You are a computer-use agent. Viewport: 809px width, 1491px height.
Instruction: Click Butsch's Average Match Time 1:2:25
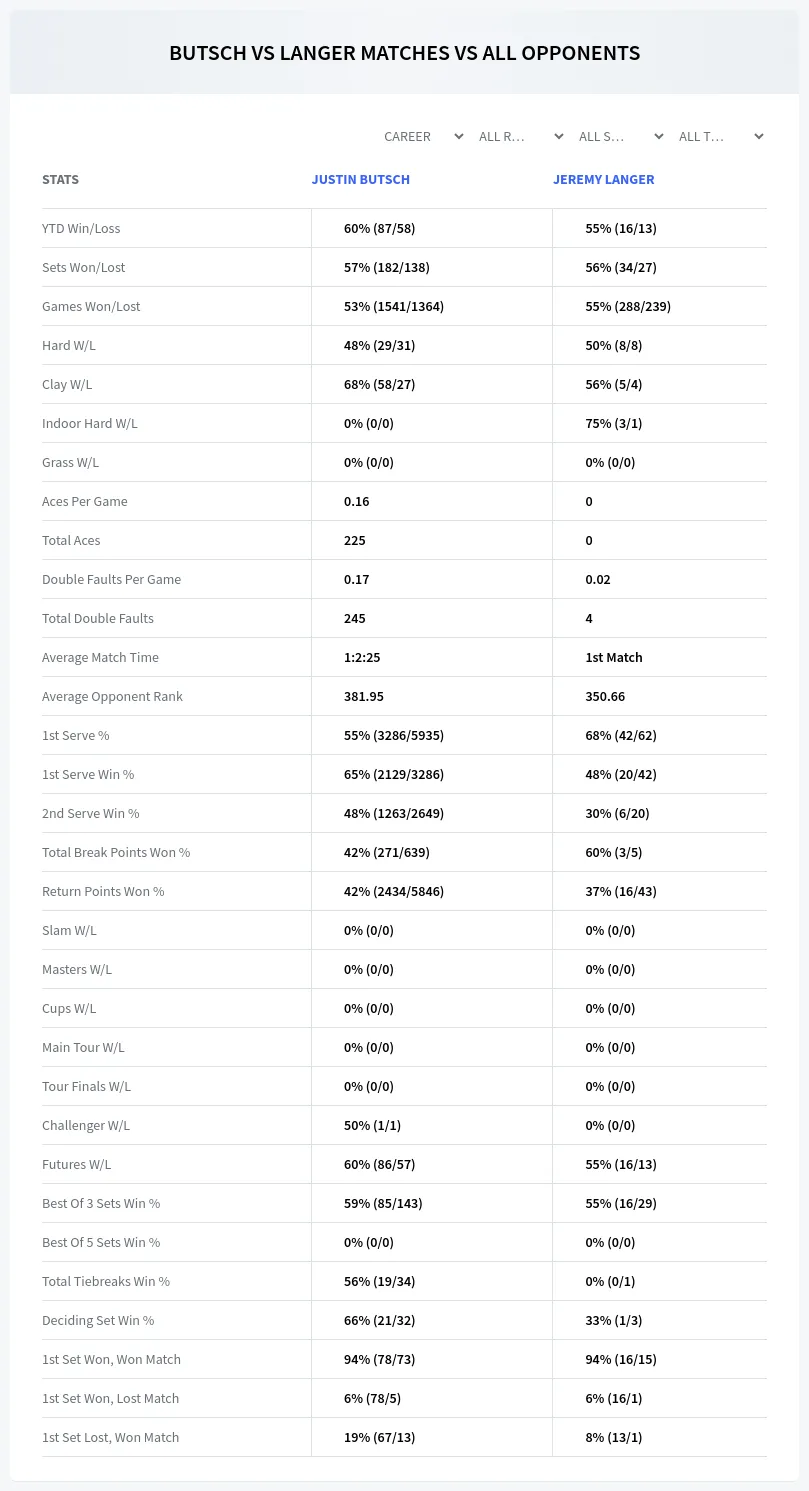(362, 657)
